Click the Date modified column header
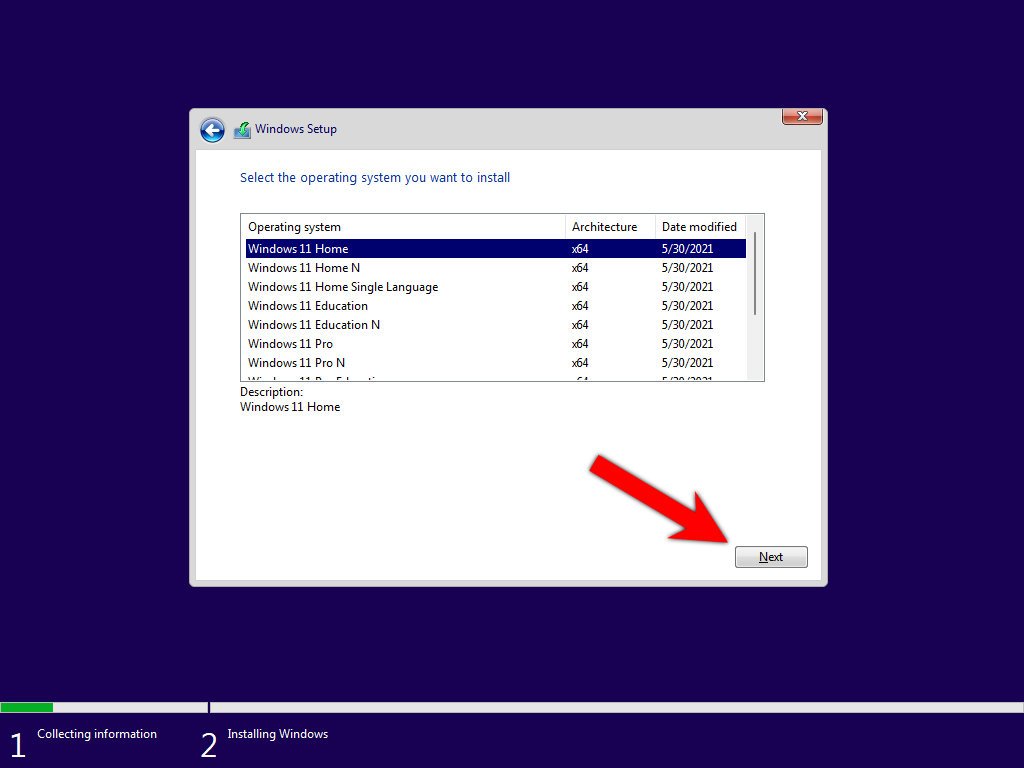Image resolution: width=1024 pixels, height=768 pixels. point(700,227)
